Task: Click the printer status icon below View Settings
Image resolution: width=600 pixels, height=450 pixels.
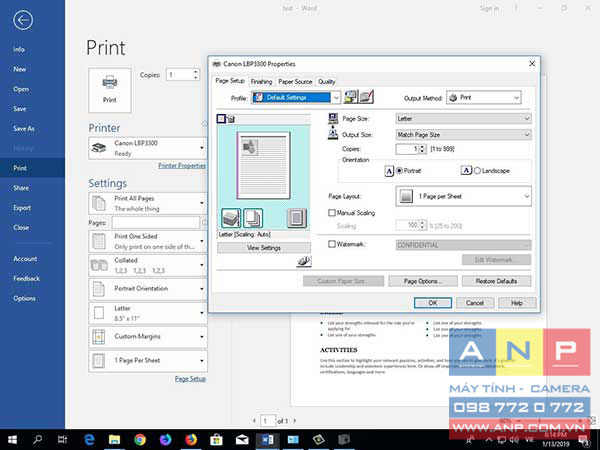Action: click(304, 261)
